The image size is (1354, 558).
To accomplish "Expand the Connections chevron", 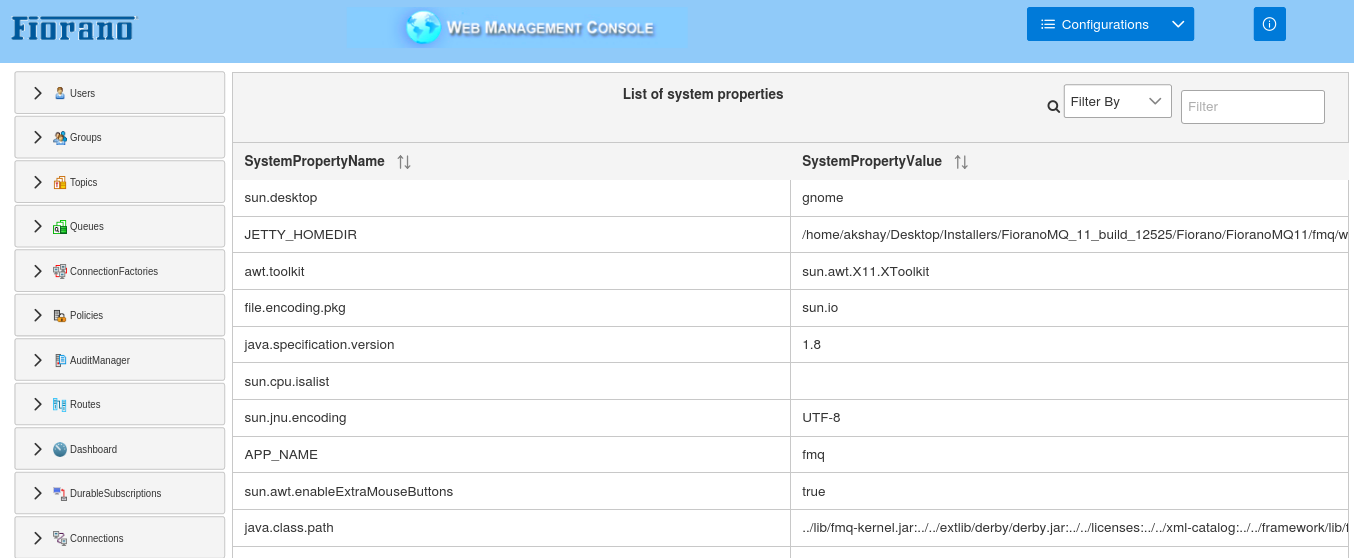I will coord(37,538).
